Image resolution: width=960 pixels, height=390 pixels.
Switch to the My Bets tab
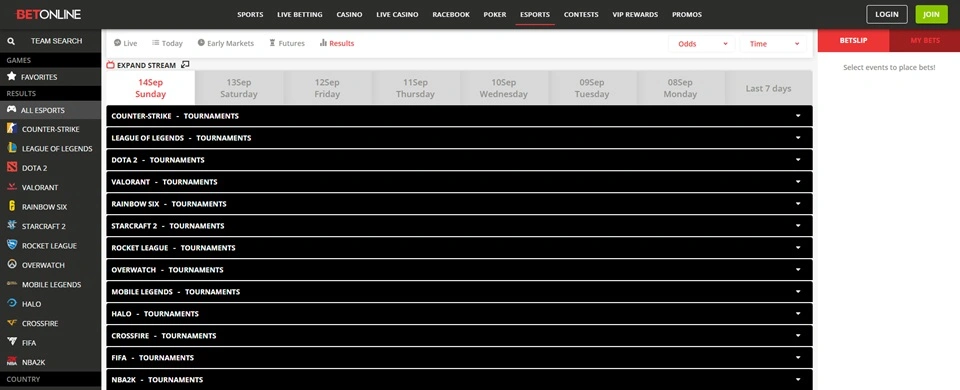coord(924,40)
